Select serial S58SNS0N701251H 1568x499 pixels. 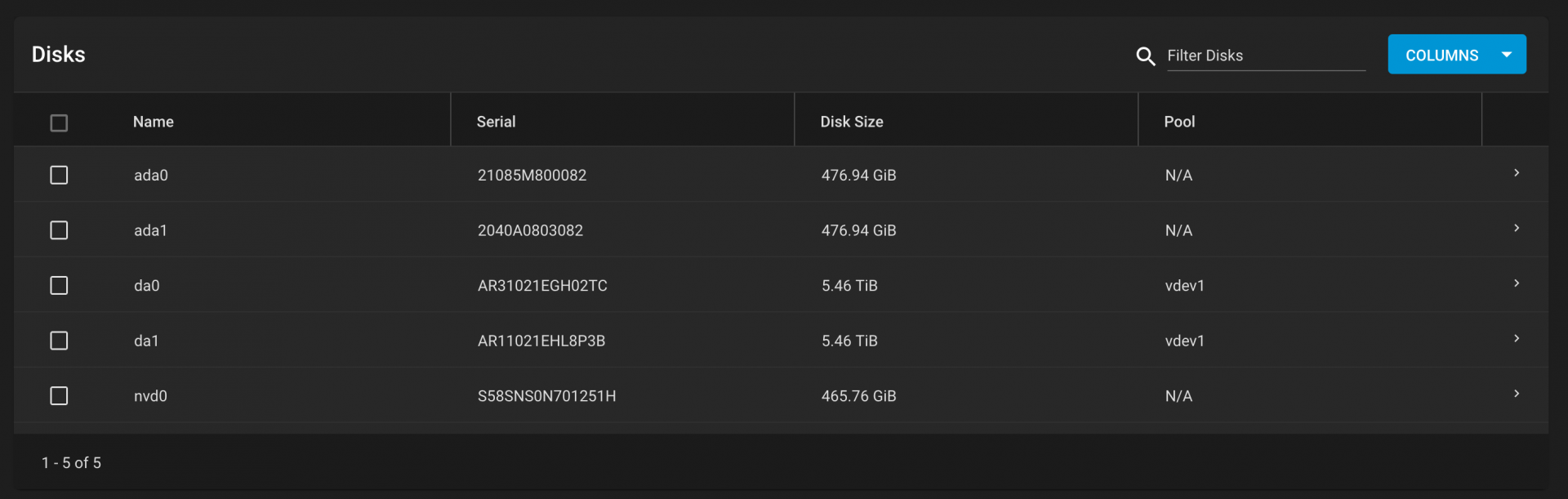[x=546, y=396]
